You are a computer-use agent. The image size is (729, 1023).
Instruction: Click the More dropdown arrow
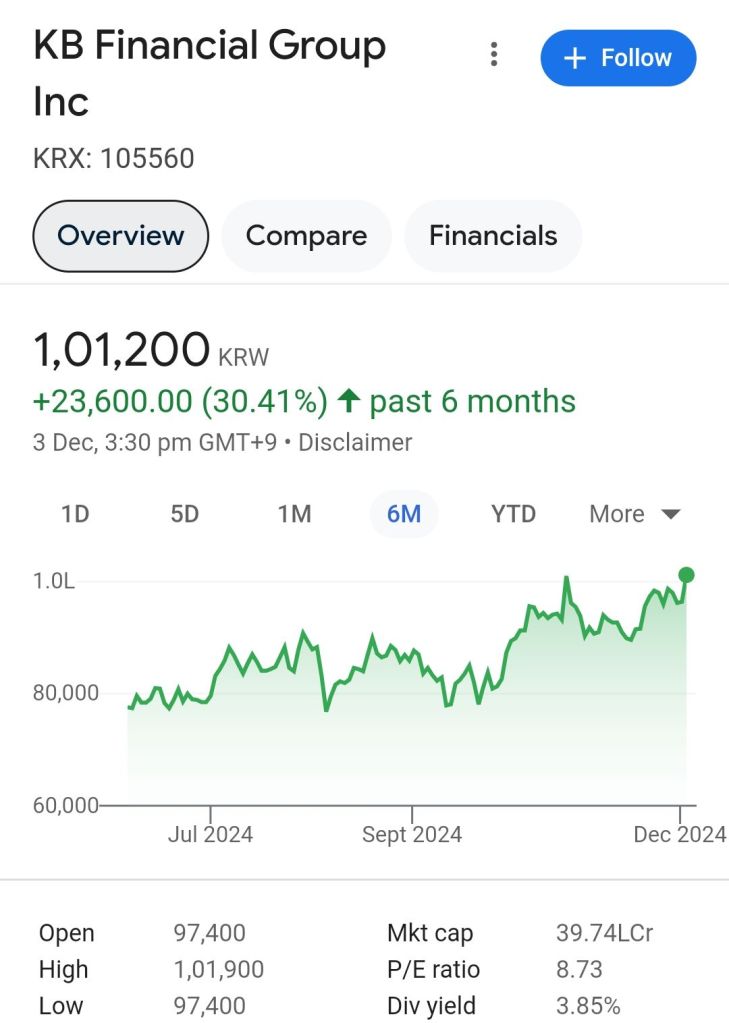tap(671, 515)
